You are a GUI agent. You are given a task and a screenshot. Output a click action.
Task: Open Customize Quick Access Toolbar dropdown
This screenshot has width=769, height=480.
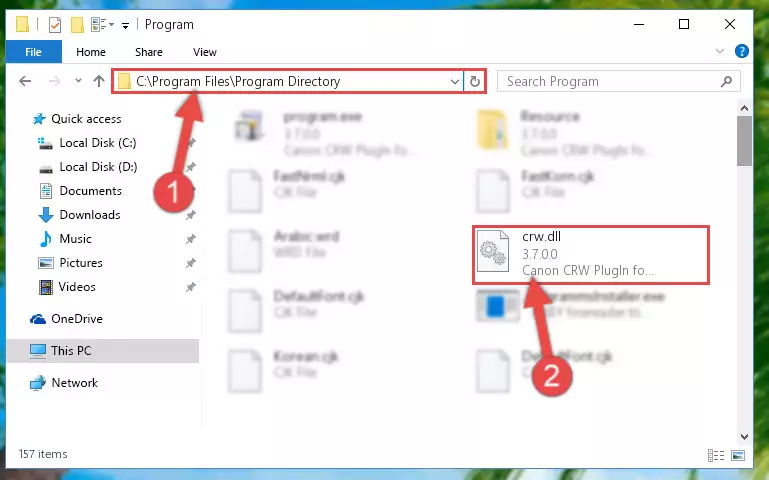click(x=126, y=25)
